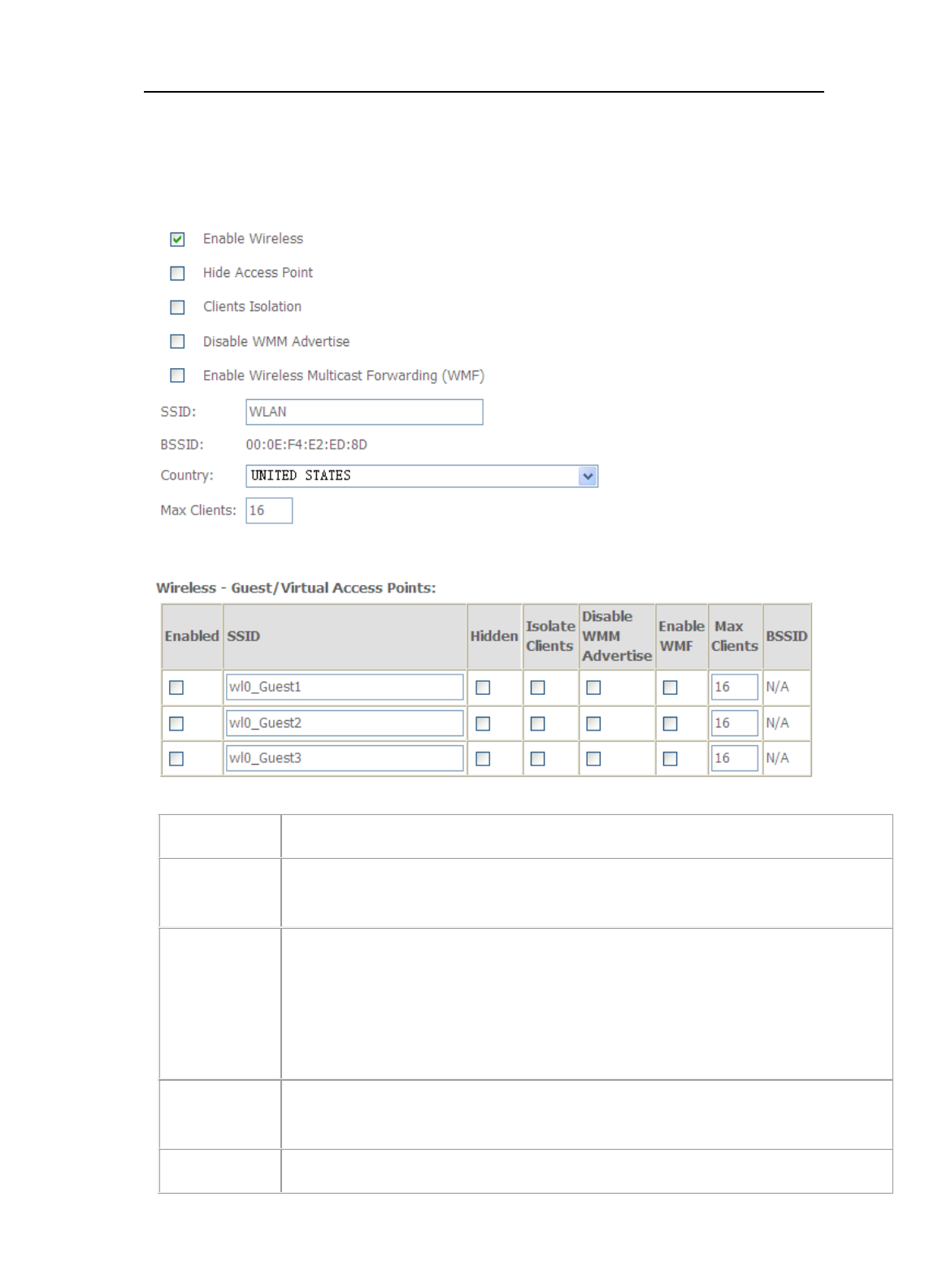Enable the wl0_Guest2 access point checkbox
951x1288 pixels.
point(176,723)
